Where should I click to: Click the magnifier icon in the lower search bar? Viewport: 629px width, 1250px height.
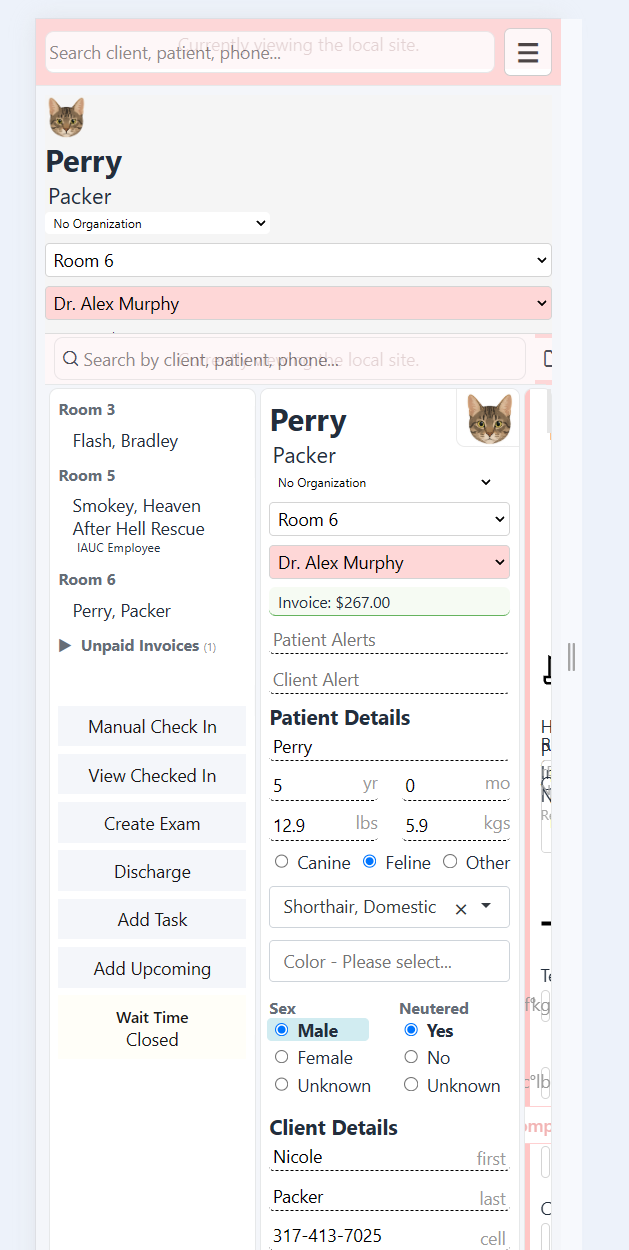pos(70,359)
